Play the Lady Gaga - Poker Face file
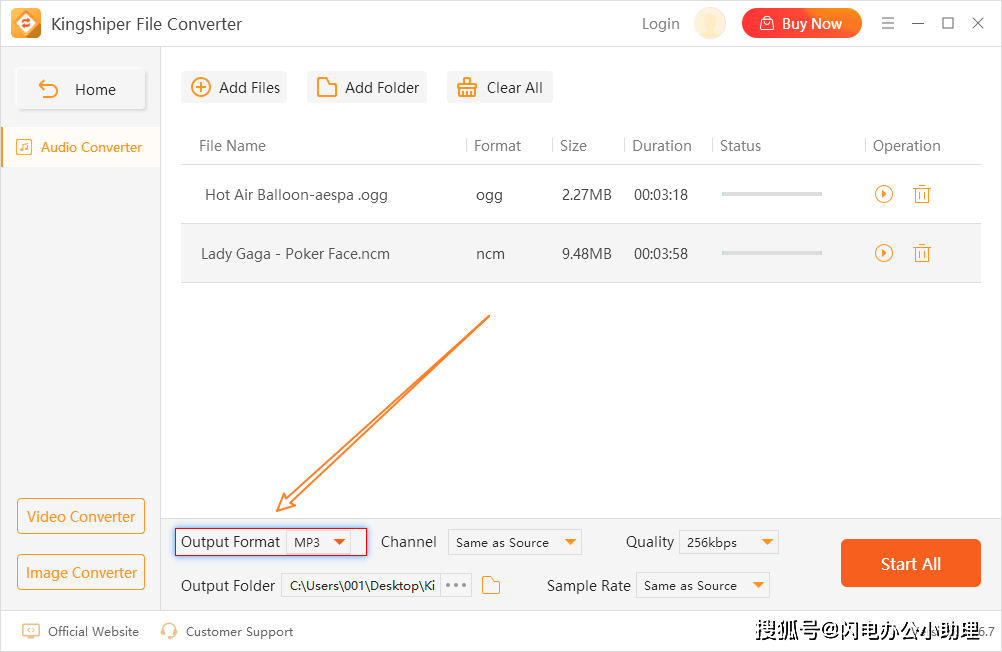This screenshot has width=1002, height=652. click(x=884, y=253)
